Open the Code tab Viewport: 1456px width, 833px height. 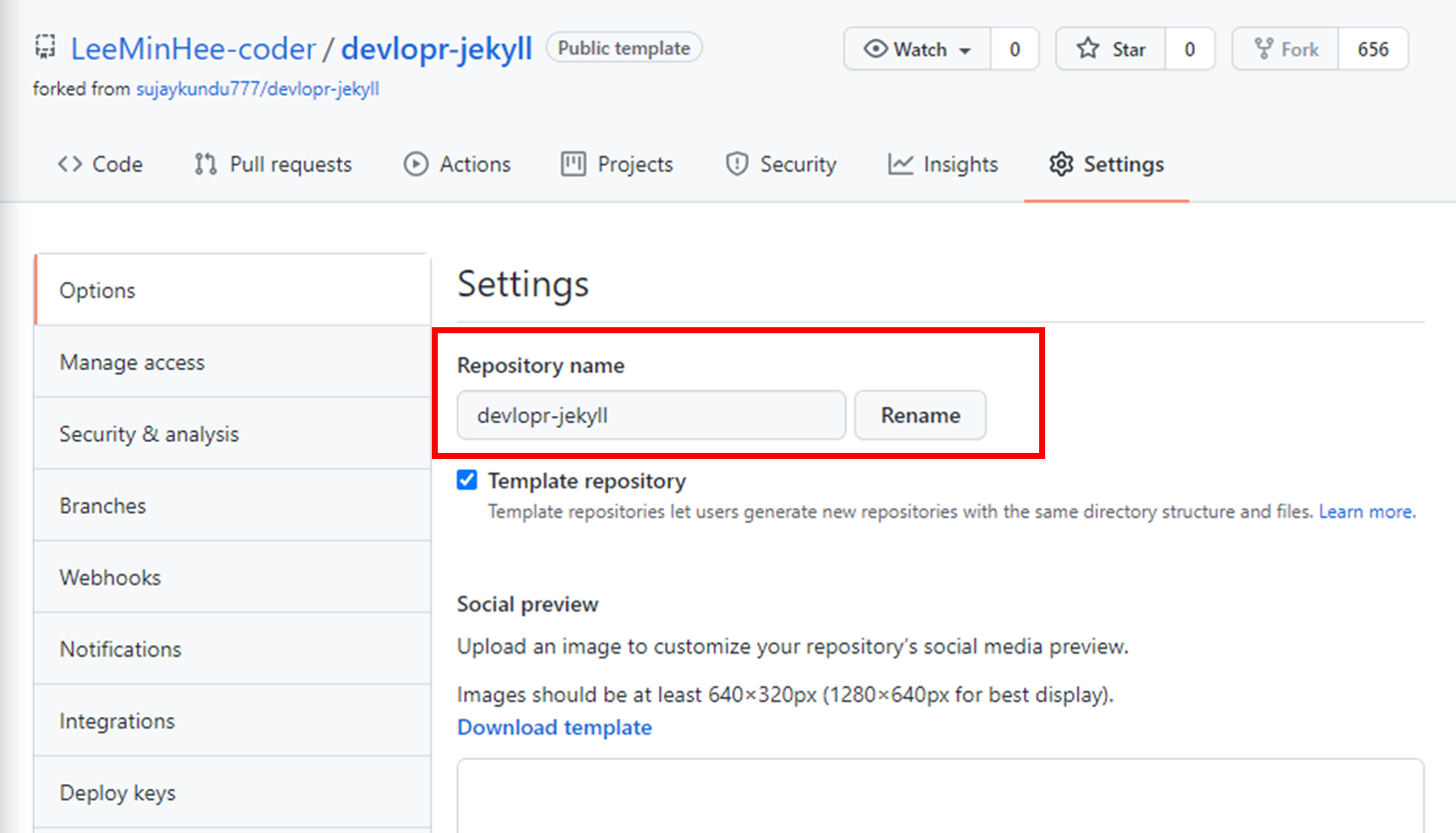pyautogui.click(x=100, y=164)
